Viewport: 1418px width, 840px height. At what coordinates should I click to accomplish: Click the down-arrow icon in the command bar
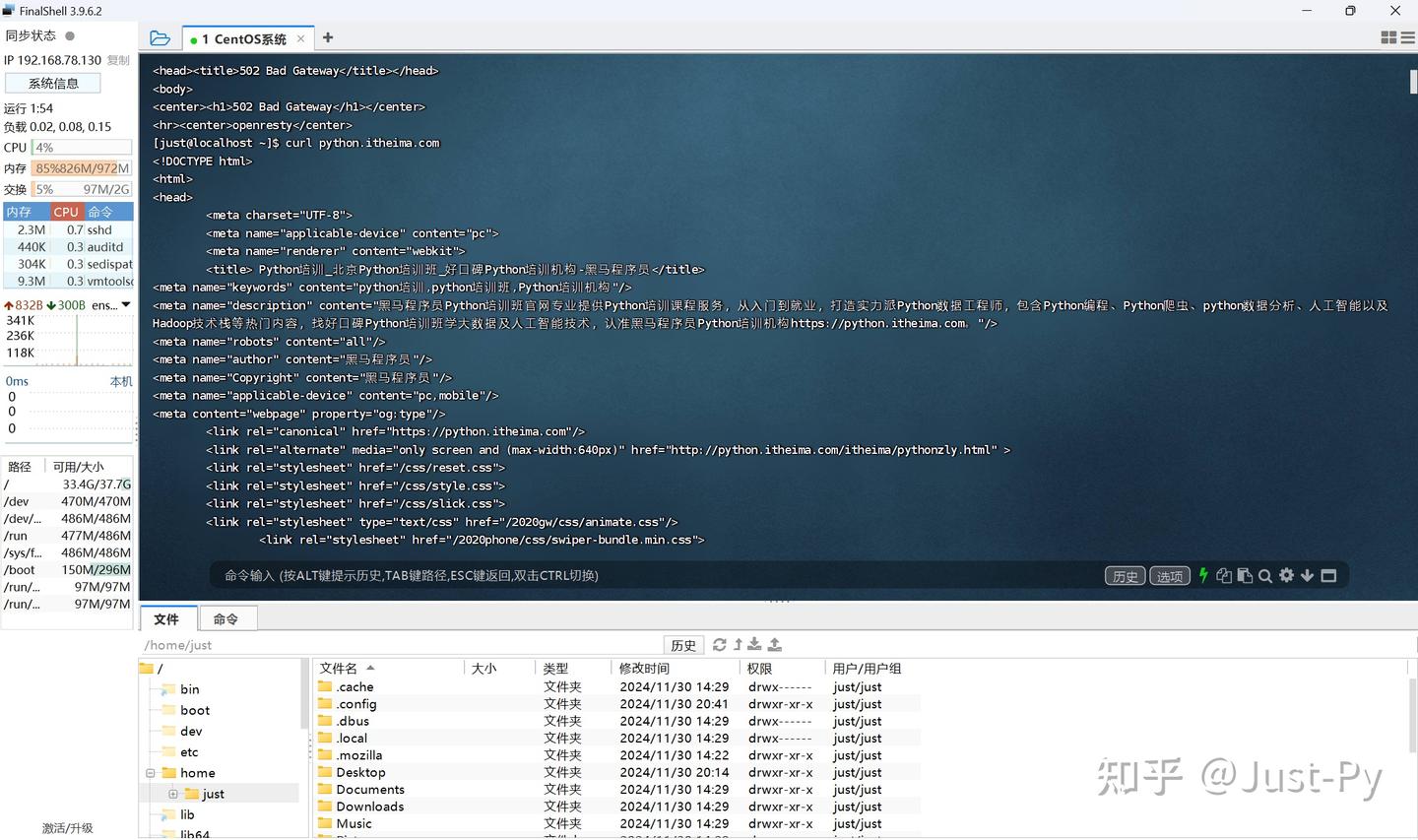coord(1307,575)
